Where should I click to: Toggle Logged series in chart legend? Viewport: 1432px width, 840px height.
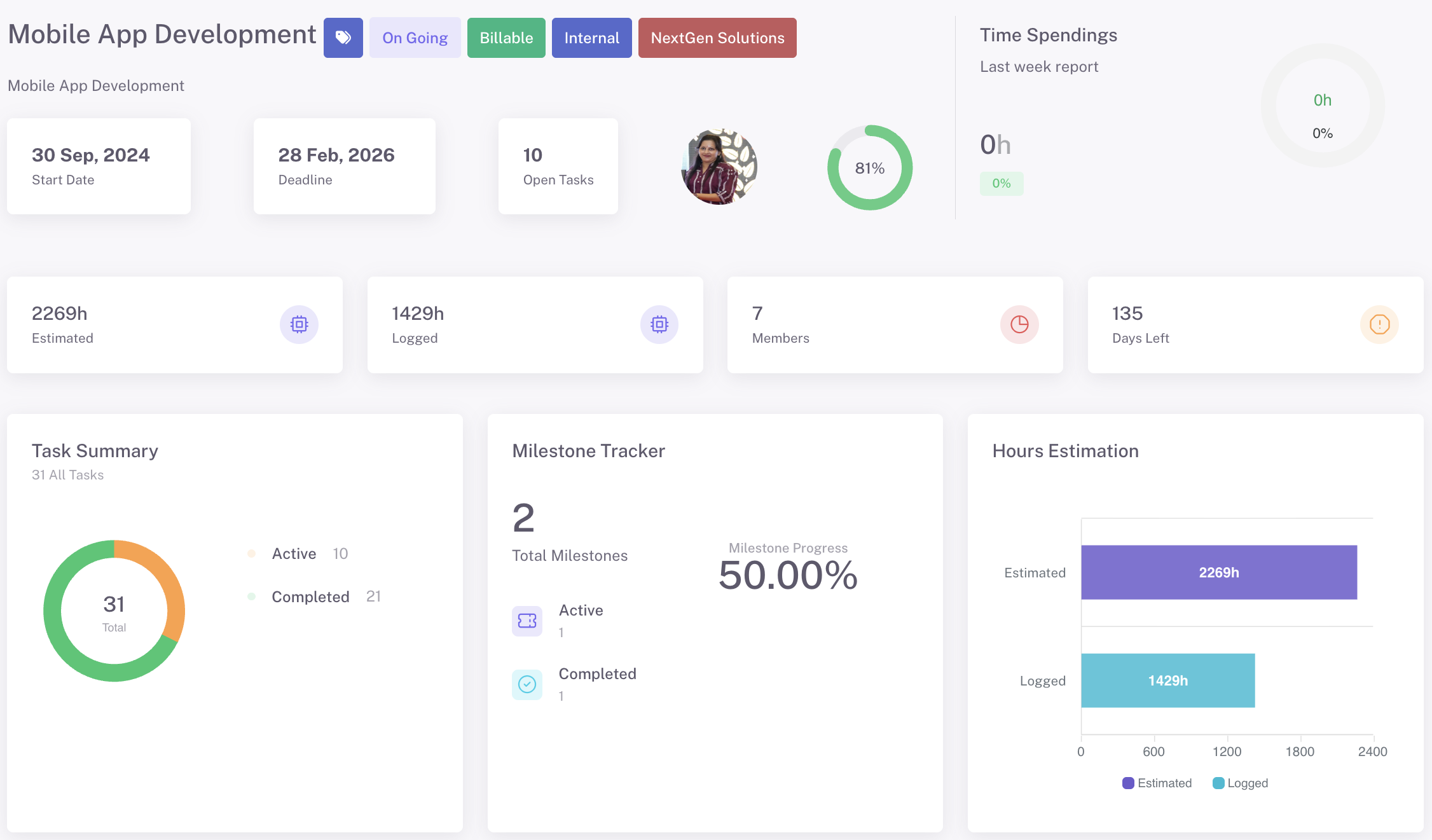1240,783
